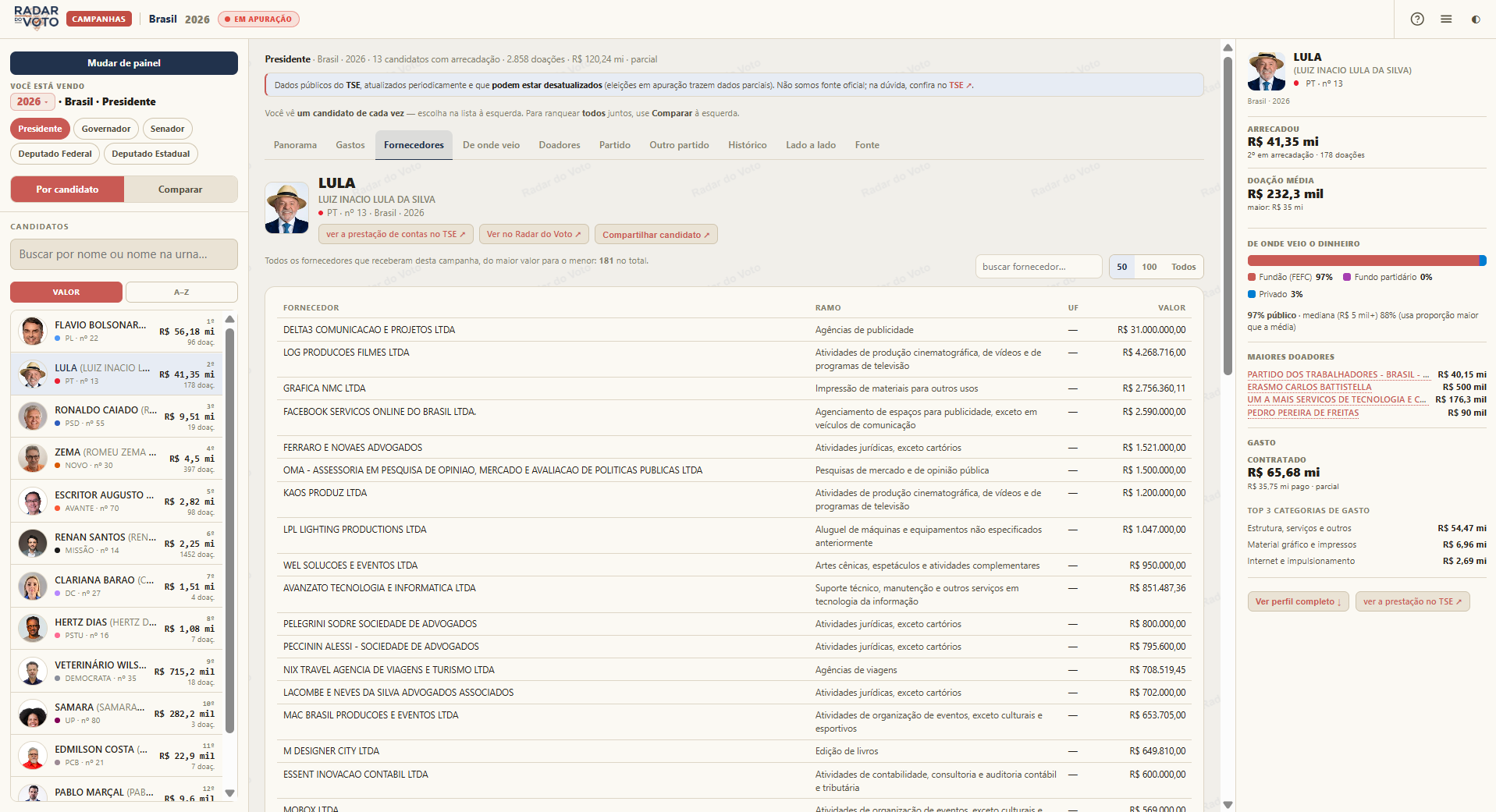1496x812 pixels.
Task: Open Erasmo Carlos Battistella donor link
Action: tap(1309, 387)
